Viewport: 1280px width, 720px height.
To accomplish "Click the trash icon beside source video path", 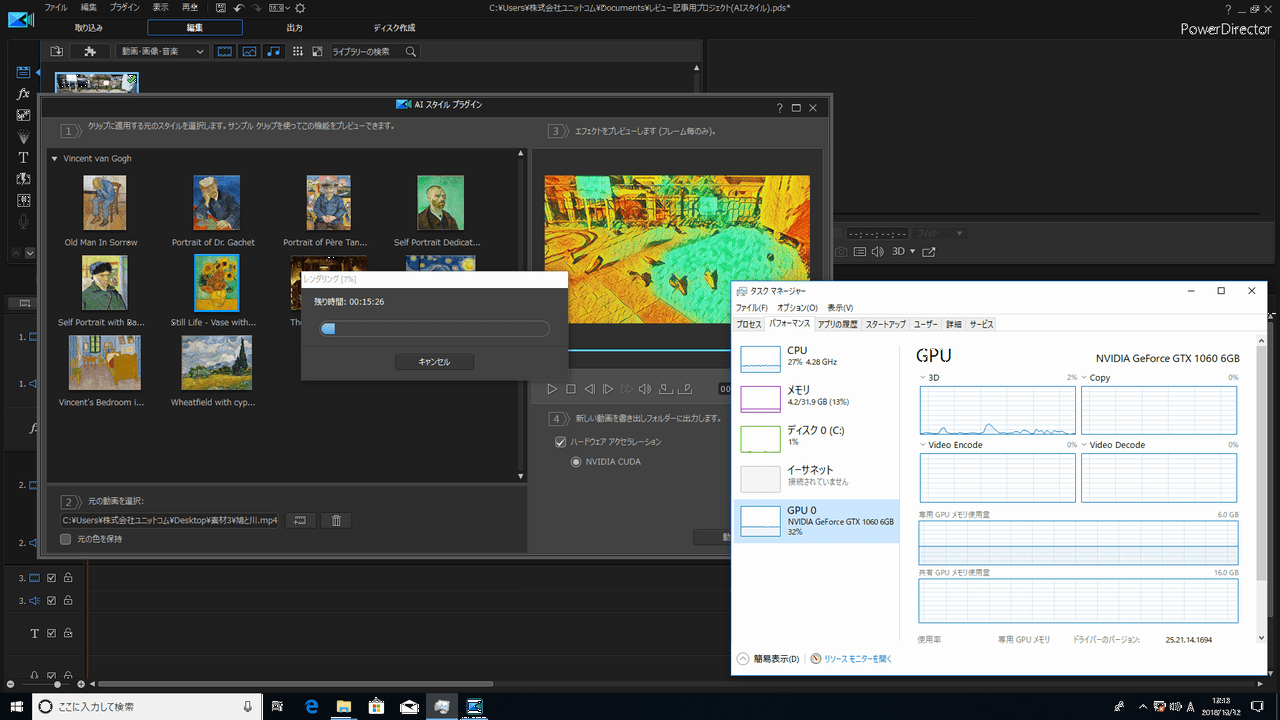I will coord(337,520).
